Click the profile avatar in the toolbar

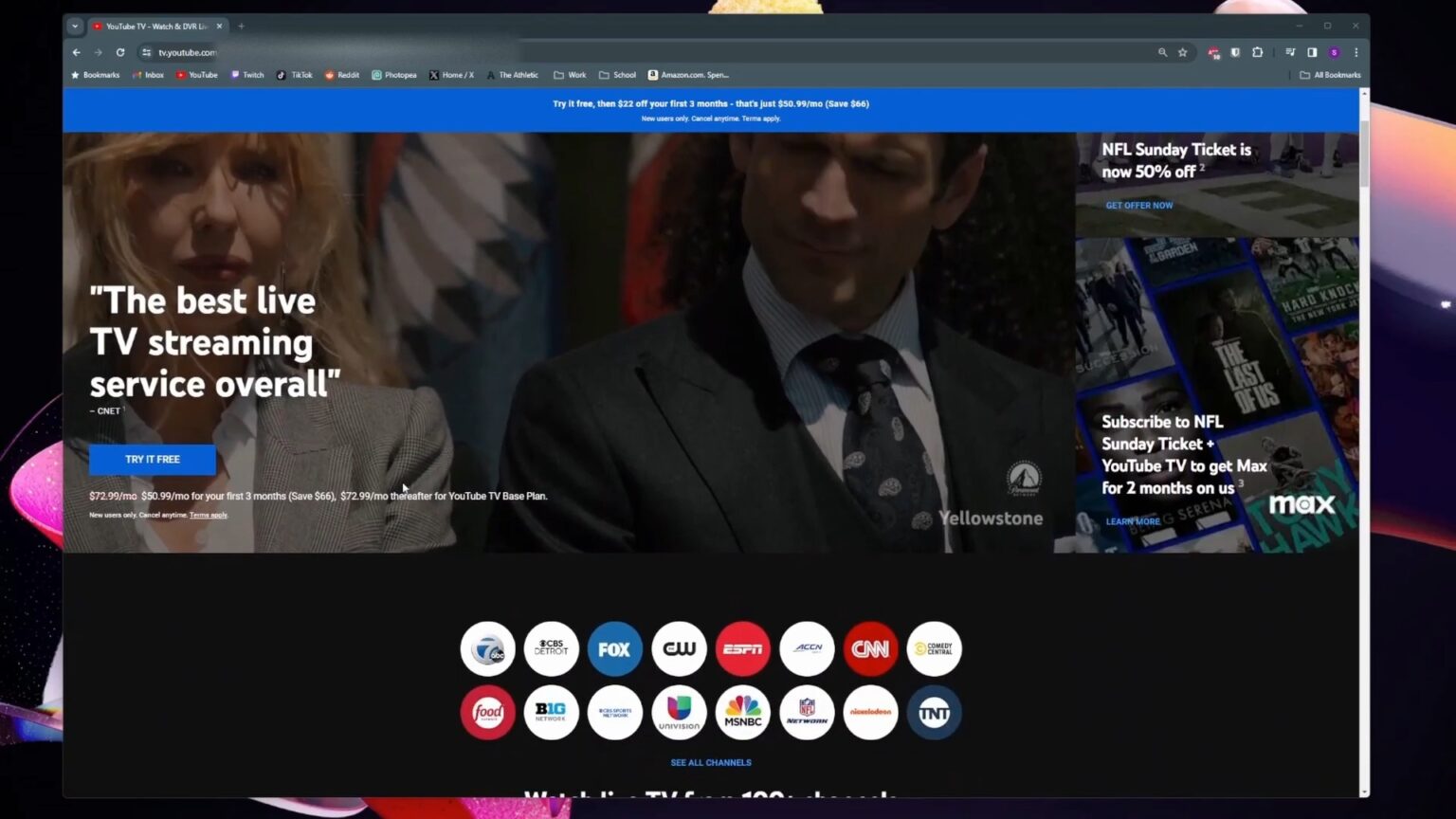tap(1335, 52)
